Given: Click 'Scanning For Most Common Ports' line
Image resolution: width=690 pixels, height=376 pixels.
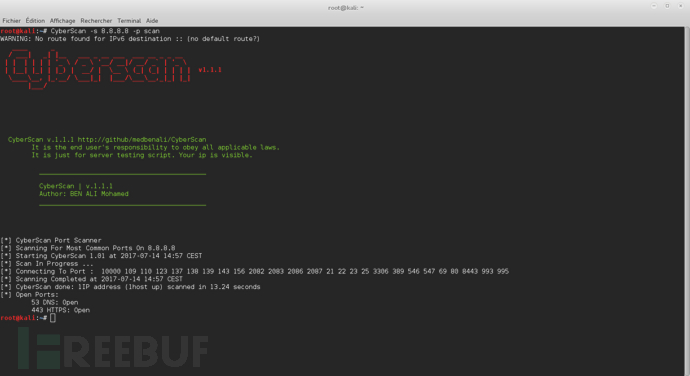Looking at the screenshot, I should [x=88, y=248].
